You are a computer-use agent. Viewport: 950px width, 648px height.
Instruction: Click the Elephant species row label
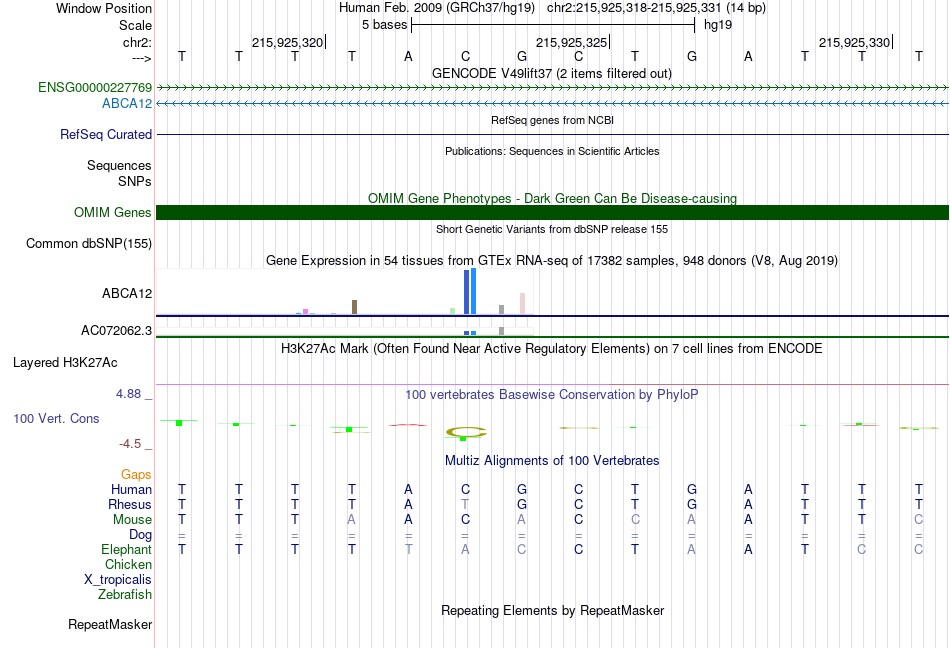click(x=127, y=550)
